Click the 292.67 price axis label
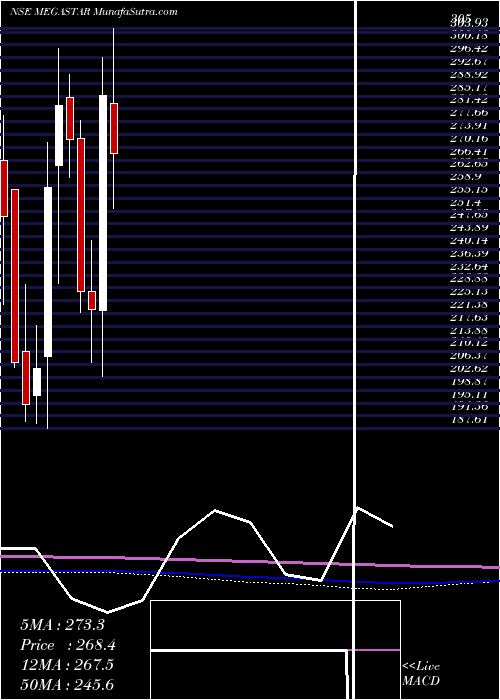Screen dimensions: 500x700 tap(469, 62)
